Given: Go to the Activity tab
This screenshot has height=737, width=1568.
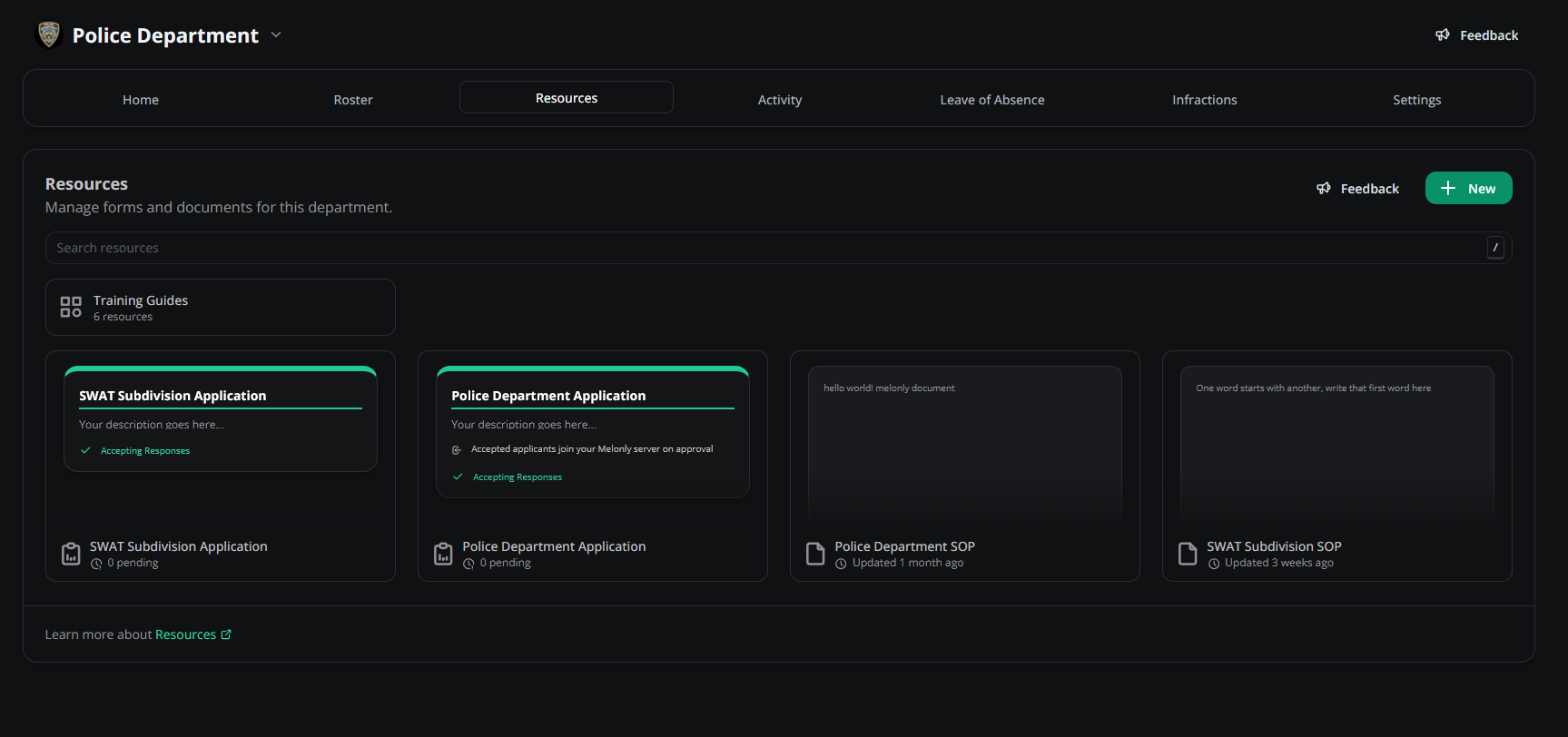Looking at the screenshot, I should [x=779, y=100].
